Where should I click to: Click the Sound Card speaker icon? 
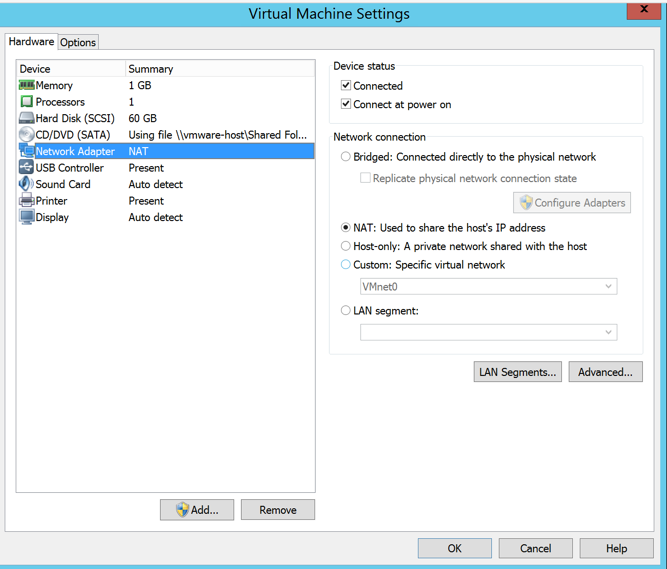pos(26,184)
